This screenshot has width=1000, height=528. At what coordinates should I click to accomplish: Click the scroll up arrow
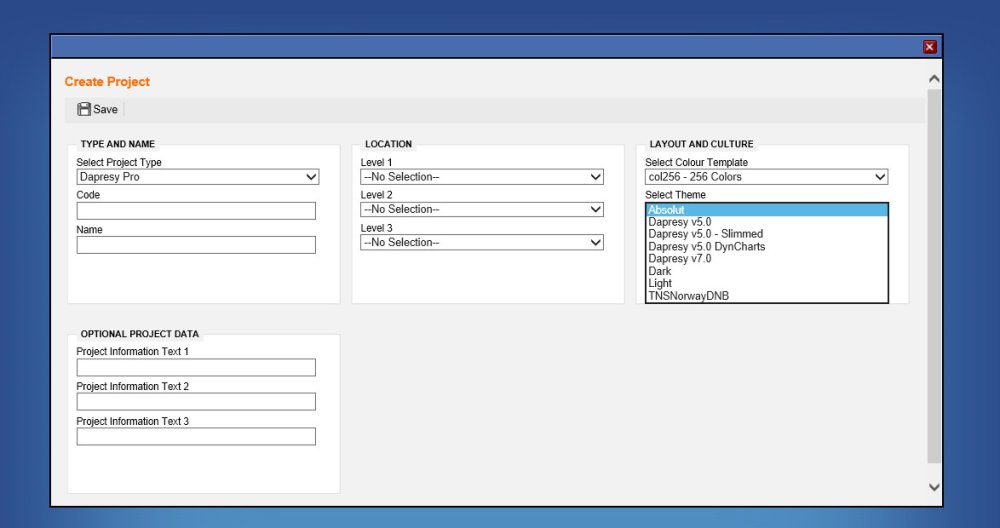tap(934, 79)
